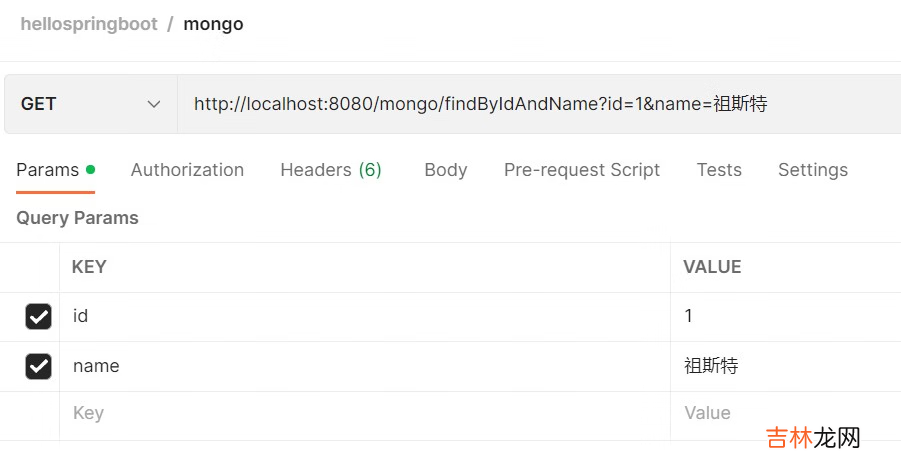Open the request Settings tab
Screen dimensions: 901x473
point(812,170)
